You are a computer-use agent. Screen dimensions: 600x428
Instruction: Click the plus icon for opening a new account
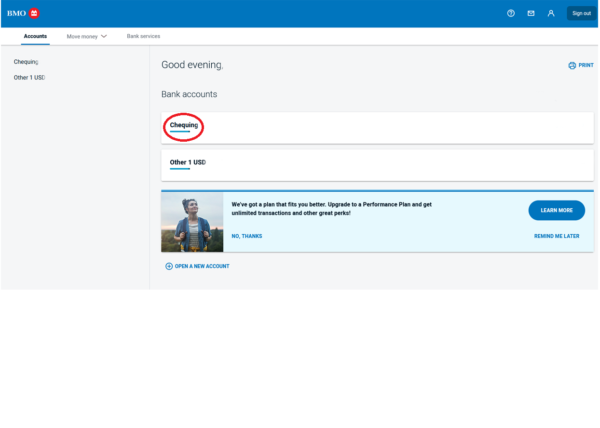tap(169, 266)
